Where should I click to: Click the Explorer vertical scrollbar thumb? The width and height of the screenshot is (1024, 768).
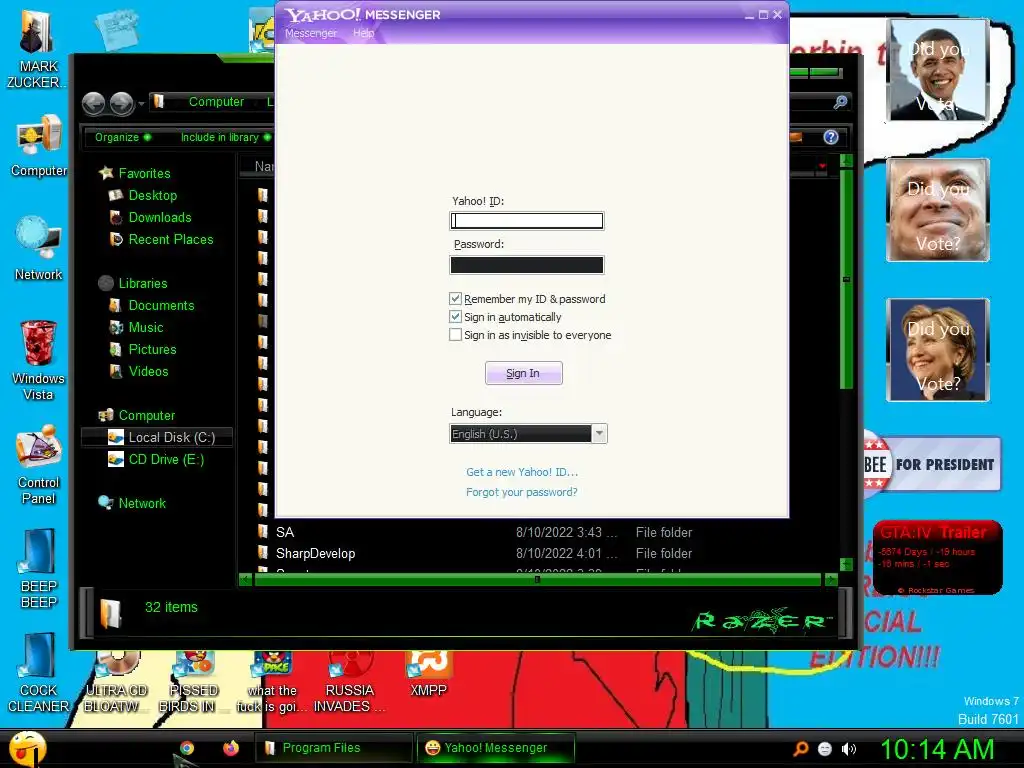(846, 280)
